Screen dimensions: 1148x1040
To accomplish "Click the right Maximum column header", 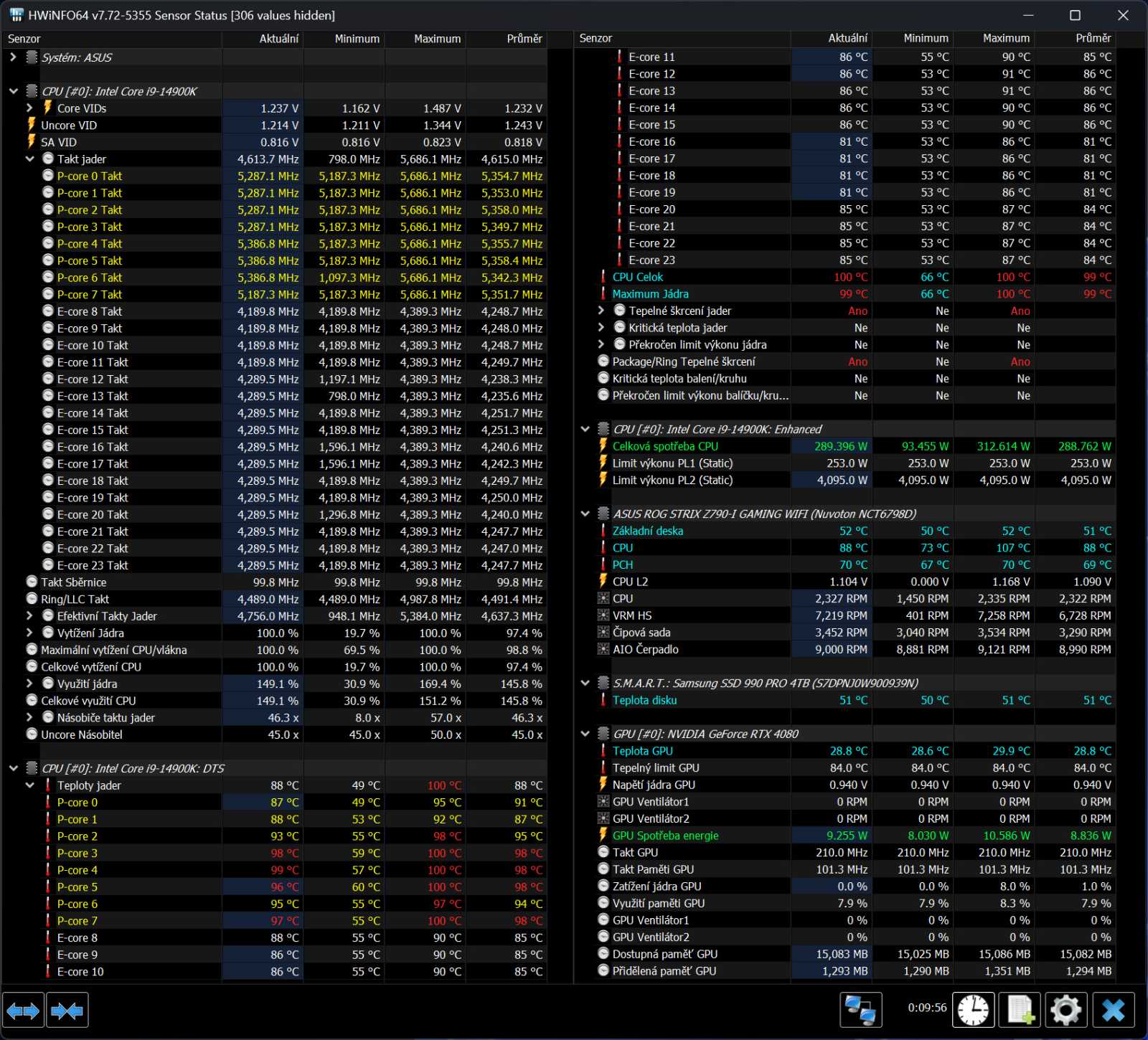I will (994, 38).
